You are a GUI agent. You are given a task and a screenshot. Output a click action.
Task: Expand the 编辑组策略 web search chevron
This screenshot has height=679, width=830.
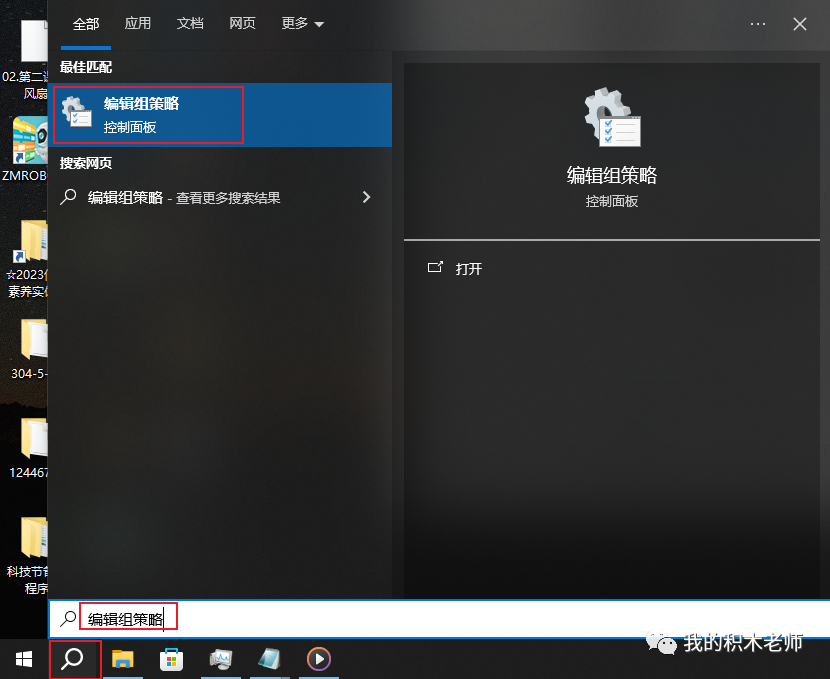tap(367, 197)
